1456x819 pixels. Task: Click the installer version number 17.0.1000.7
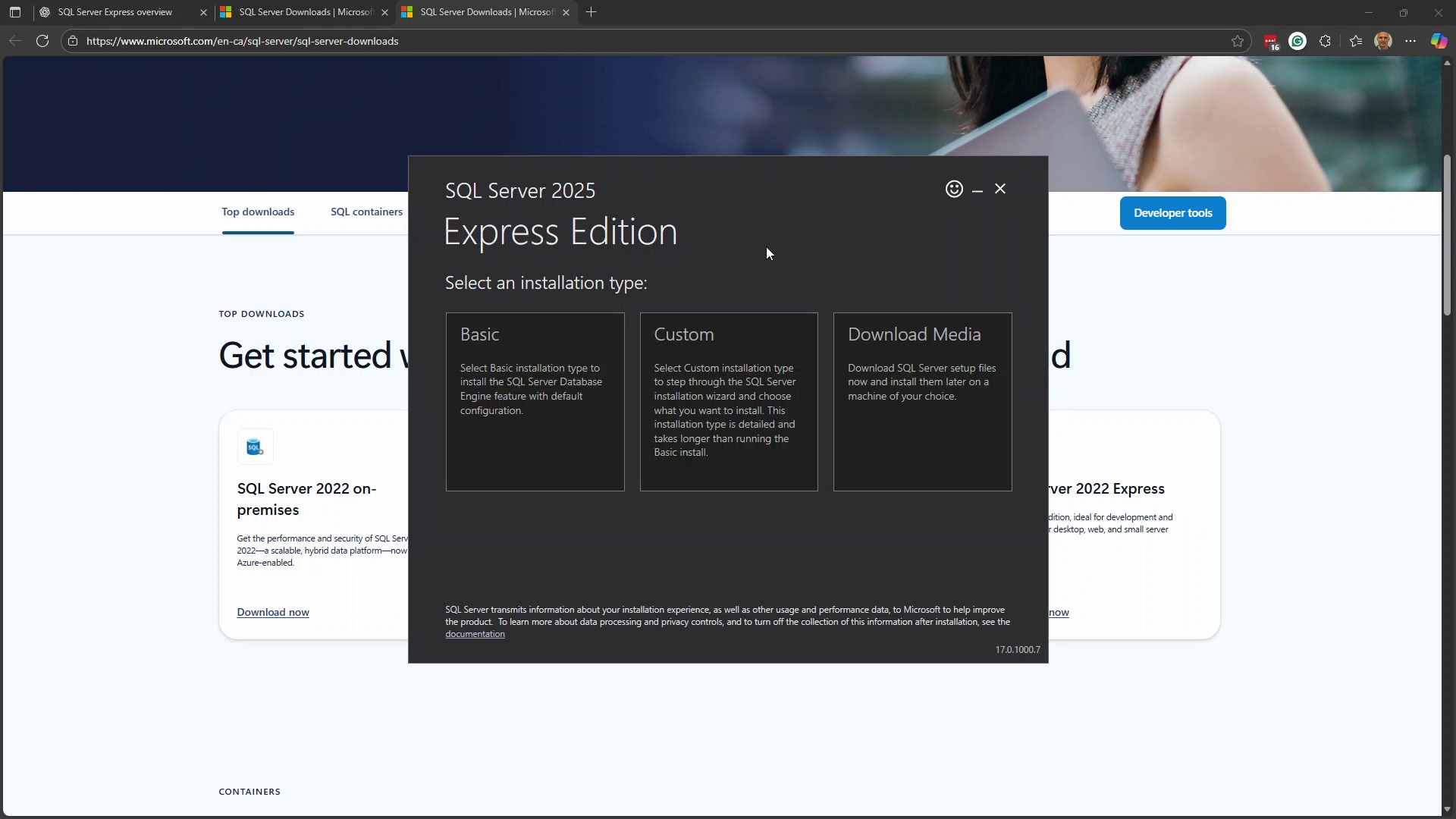tap(1018, 650)
